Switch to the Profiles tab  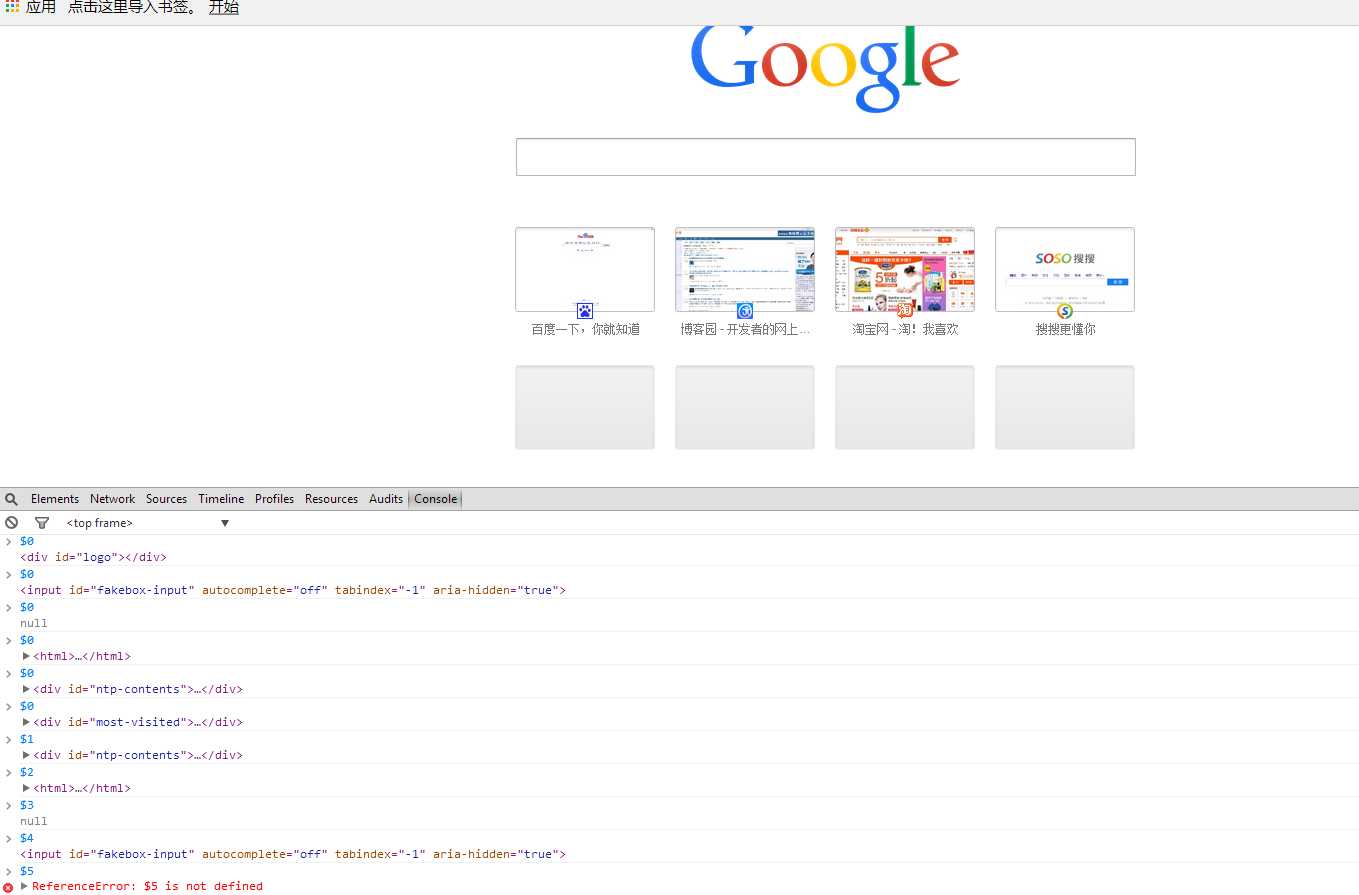[274, 499]
